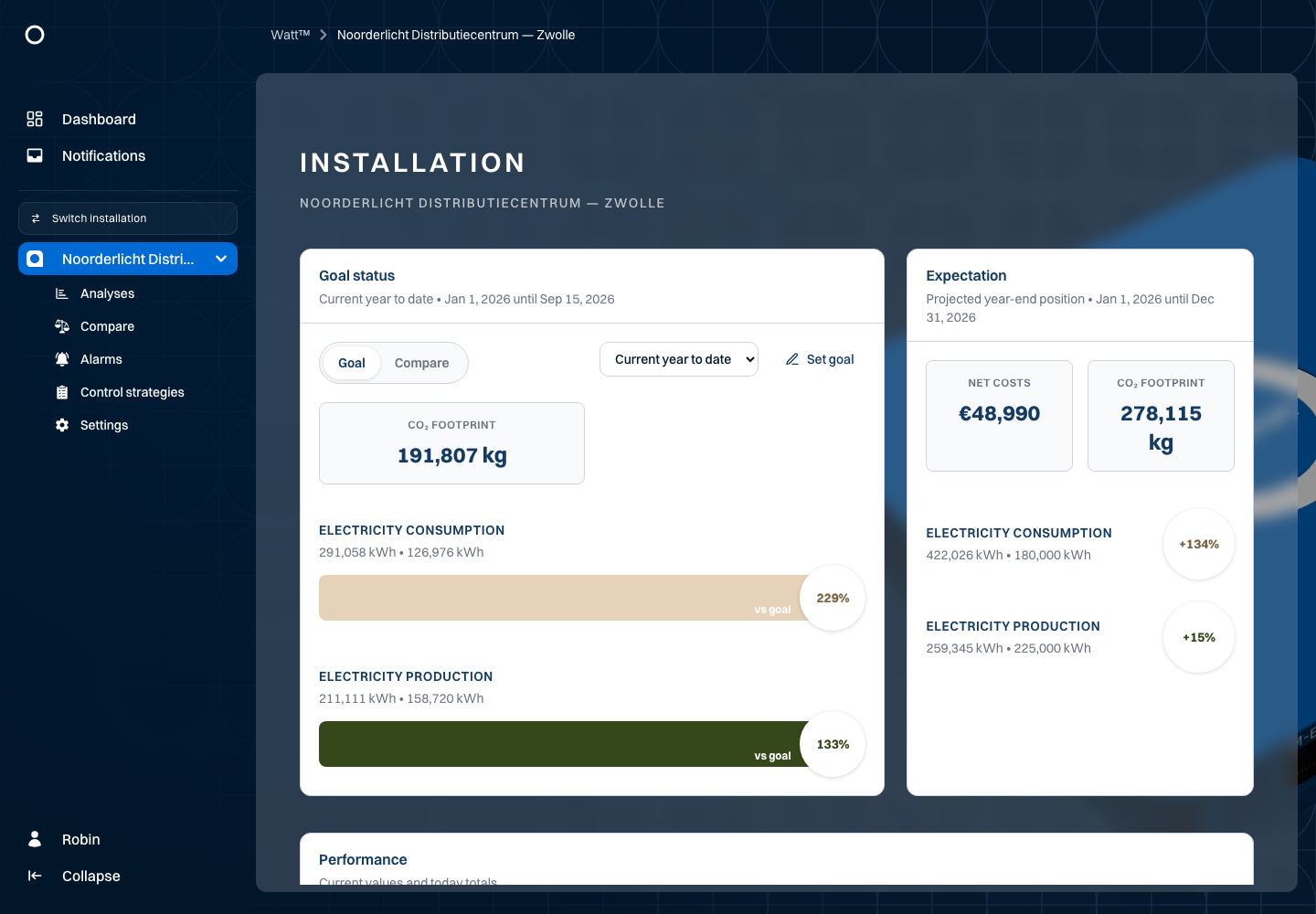This screenshot has height=914, width=1316.
Task: Click the swap arrows icon beside Switch installation
Action: point(36,218)
